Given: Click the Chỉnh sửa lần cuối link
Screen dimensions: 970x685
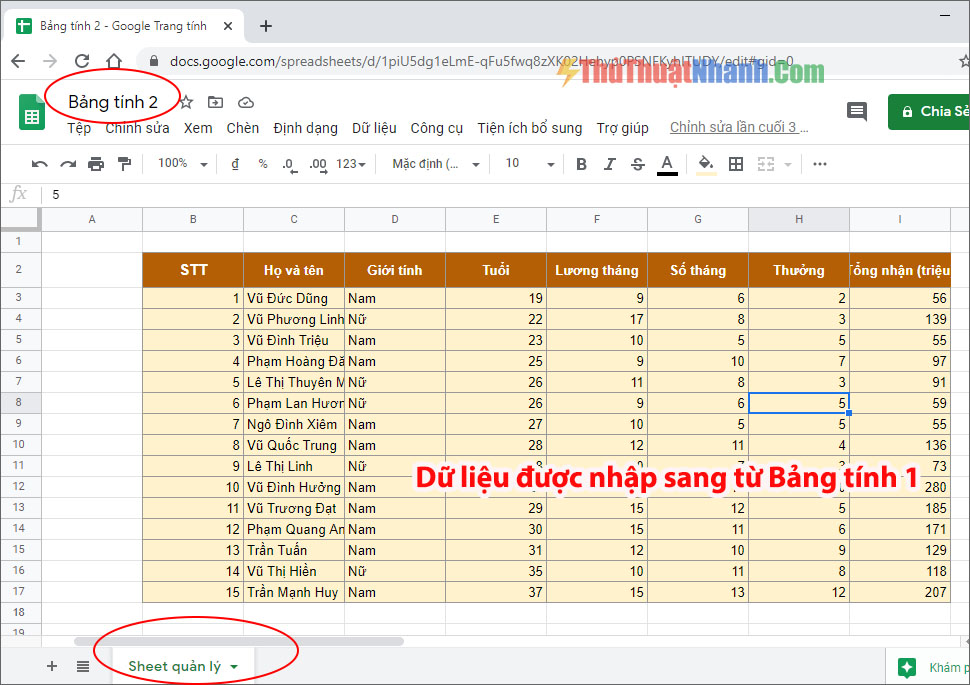Looking at the screenshot, I should coord(739,127).
